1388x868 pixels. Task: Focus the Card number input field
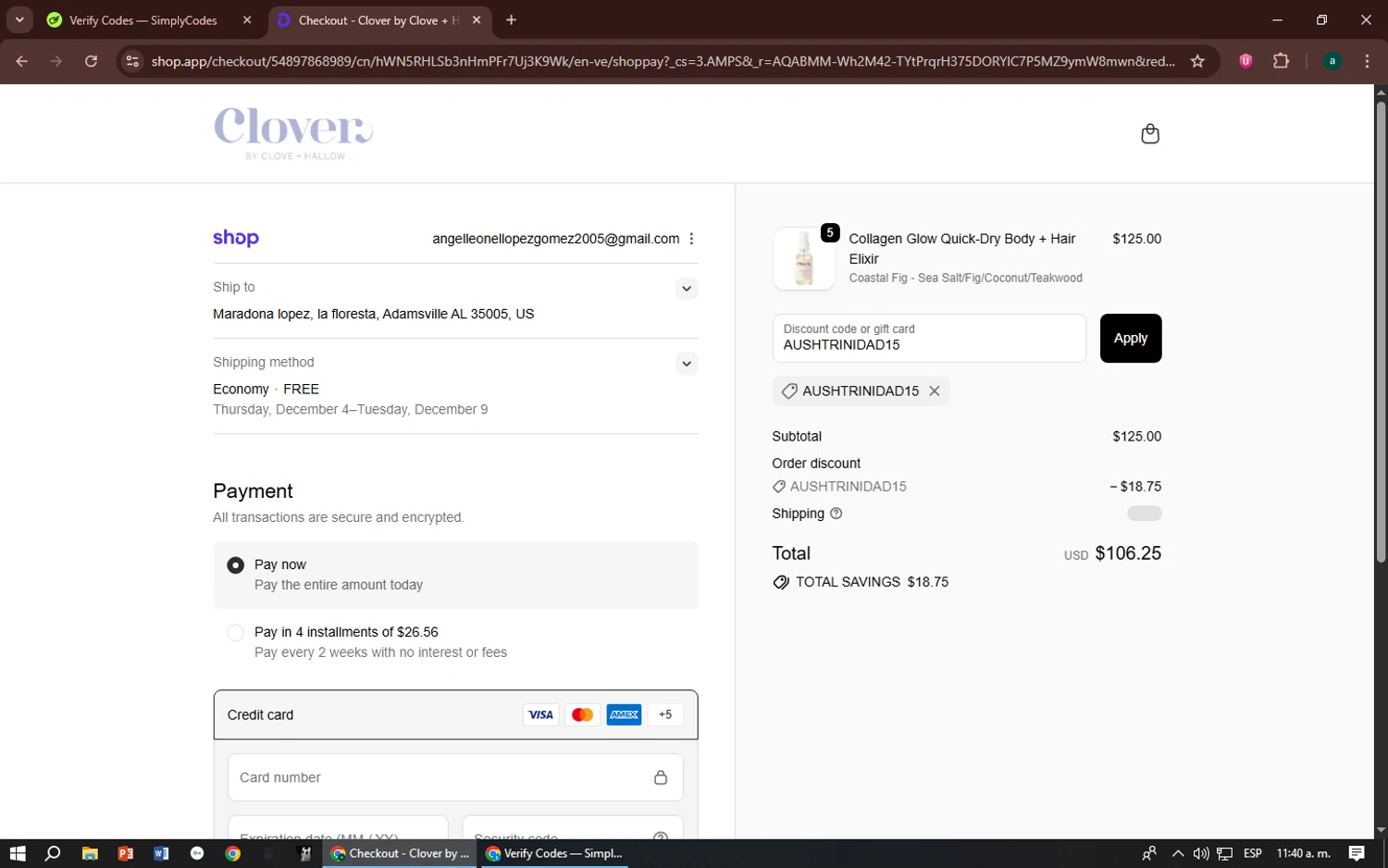coord(455,777)
